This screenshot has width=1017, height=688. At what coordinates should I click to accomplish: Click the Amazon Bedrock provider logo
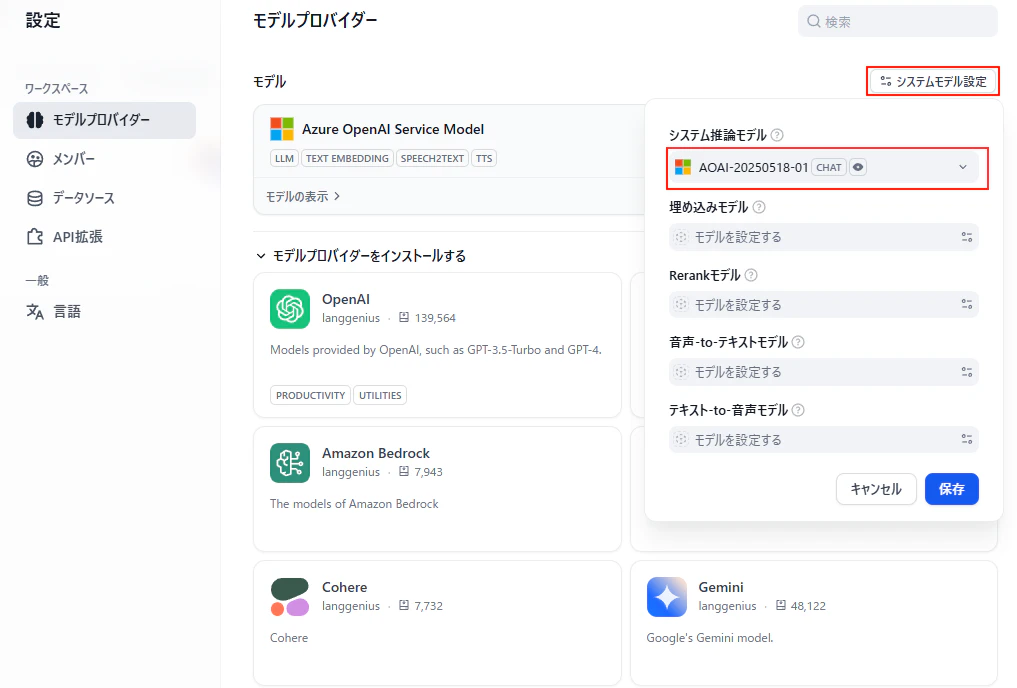[290, 462]
